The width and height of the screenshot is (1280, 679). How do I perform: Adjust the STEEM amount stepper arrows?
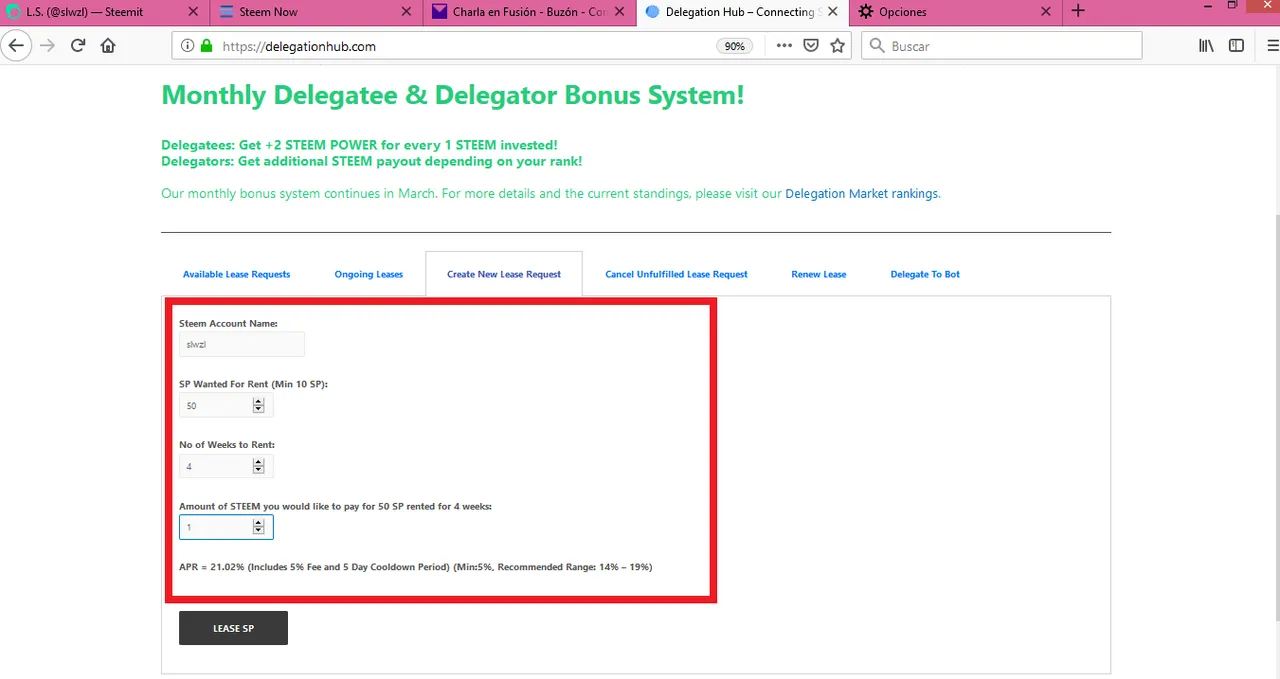(258, 527)
